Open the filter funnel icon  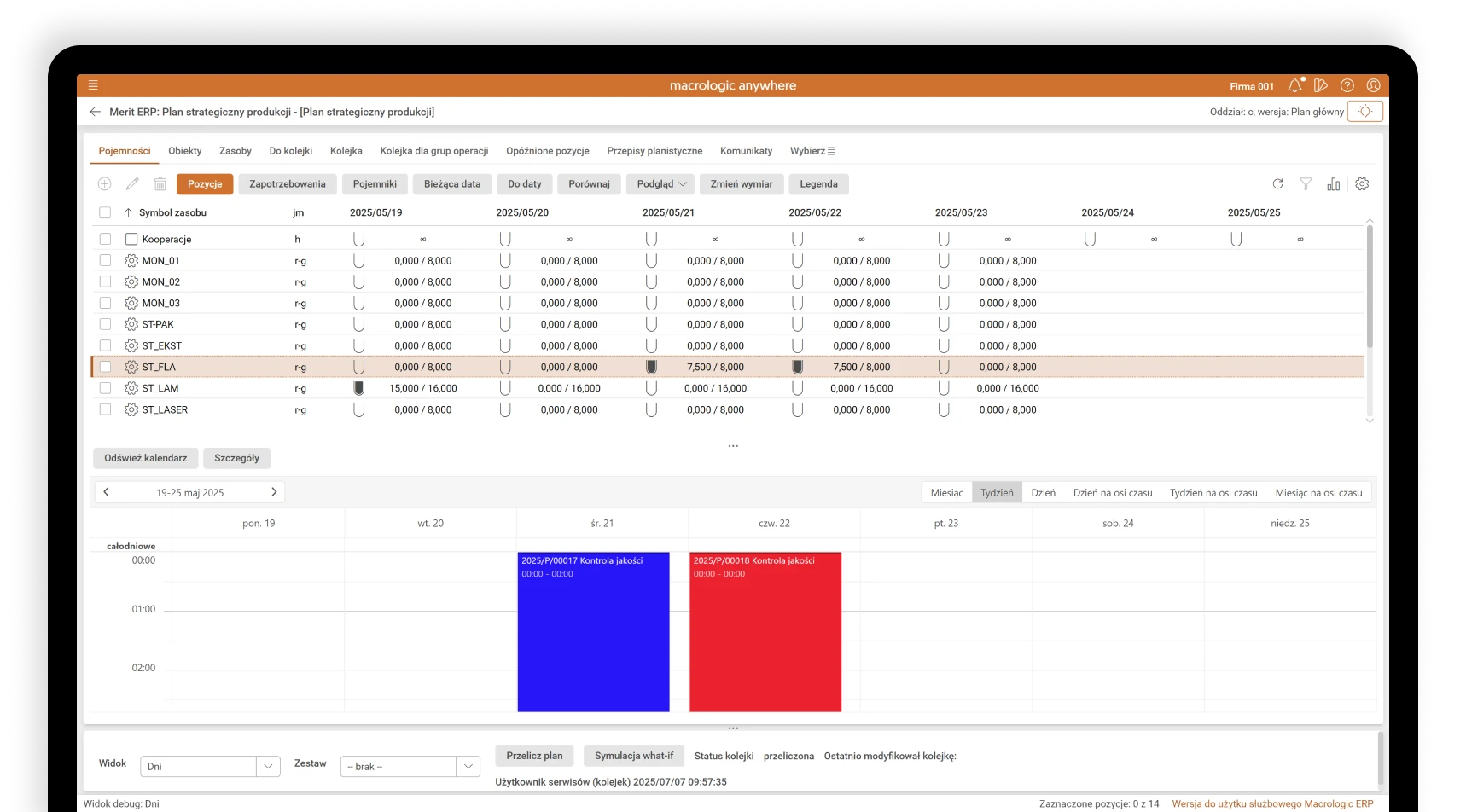(x=1306, y=184)
